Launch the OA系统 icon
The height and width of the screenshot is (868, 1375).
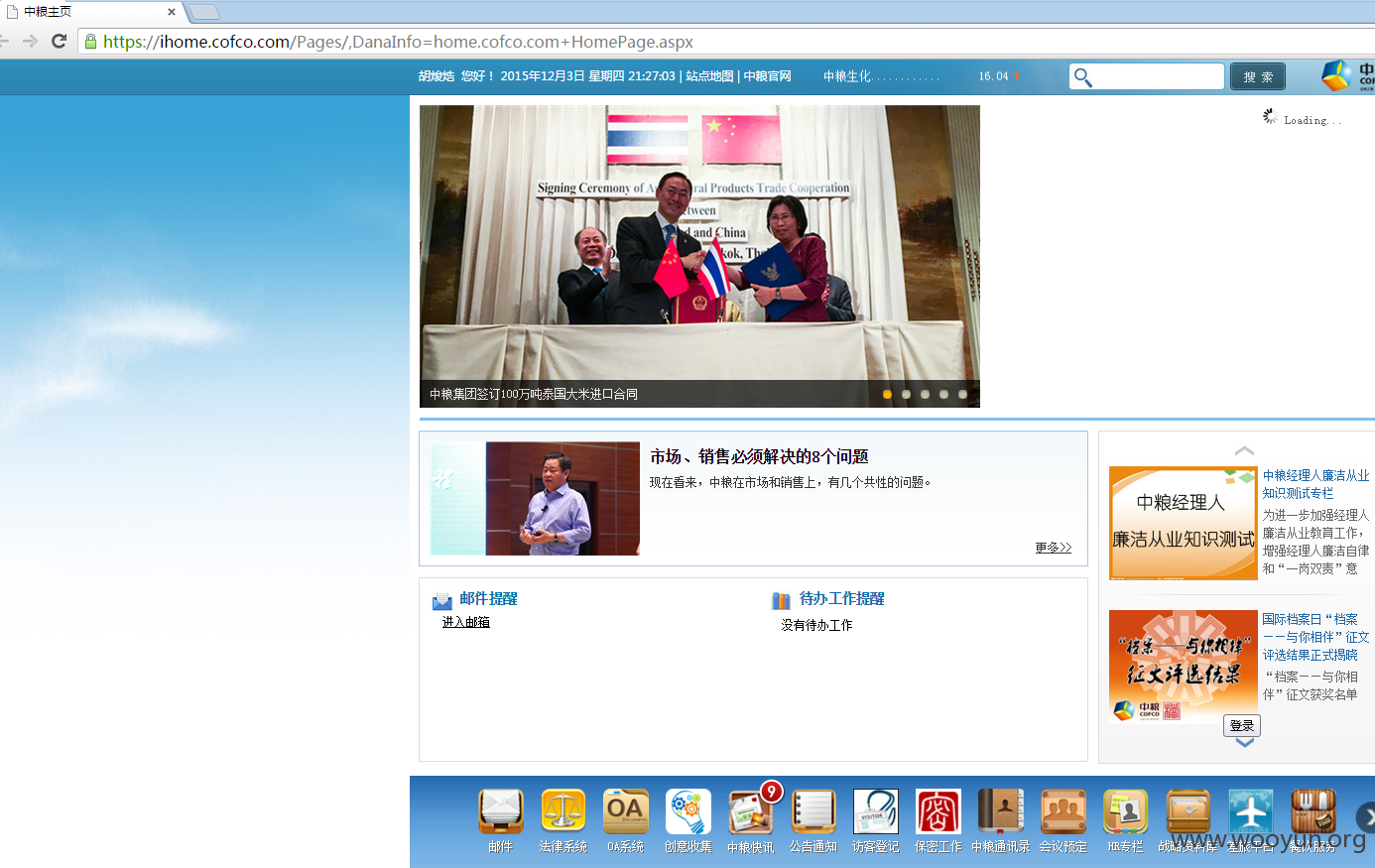[626, 812]
